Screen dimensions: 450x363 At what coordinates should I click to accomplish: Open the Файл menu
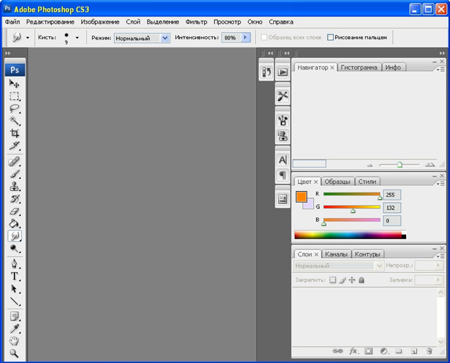coord(12,22)
